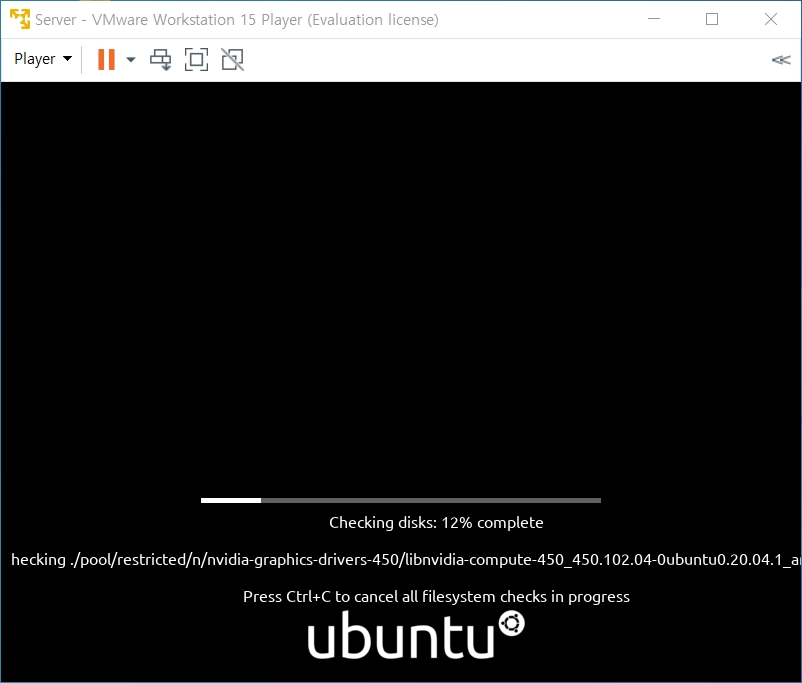Click the nvidia-graphics-drivers-450 file path text
This screenshot has height=683, width=802.
pos(406,560)
